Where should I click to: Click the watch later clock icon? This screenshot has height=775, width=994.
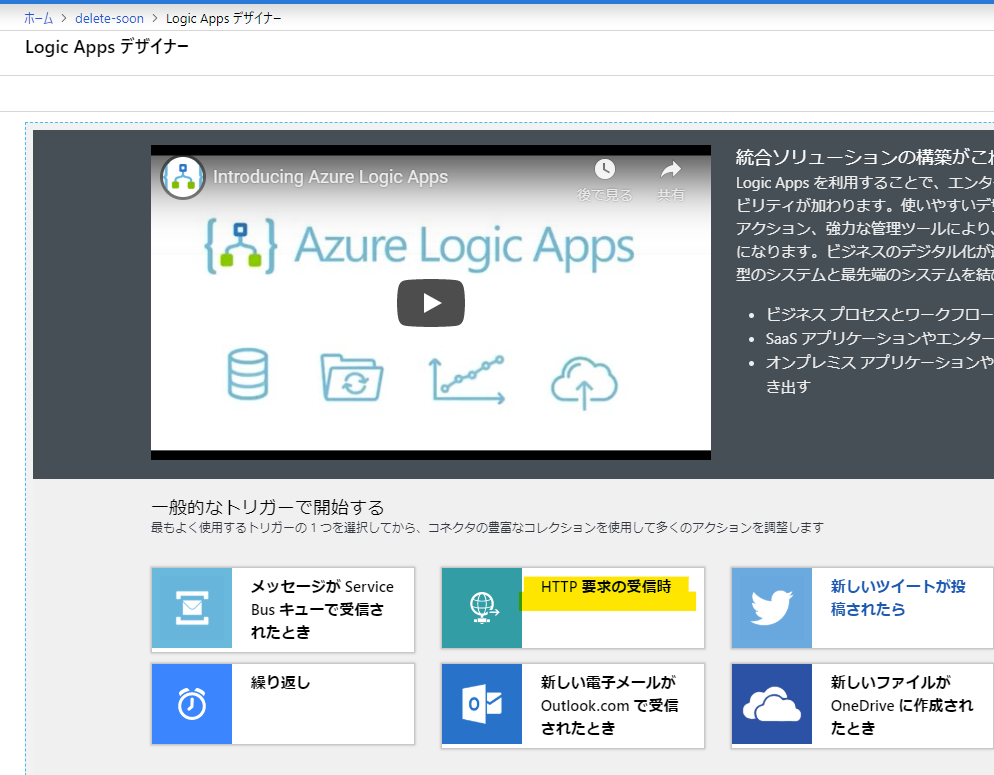coord(604,169)
